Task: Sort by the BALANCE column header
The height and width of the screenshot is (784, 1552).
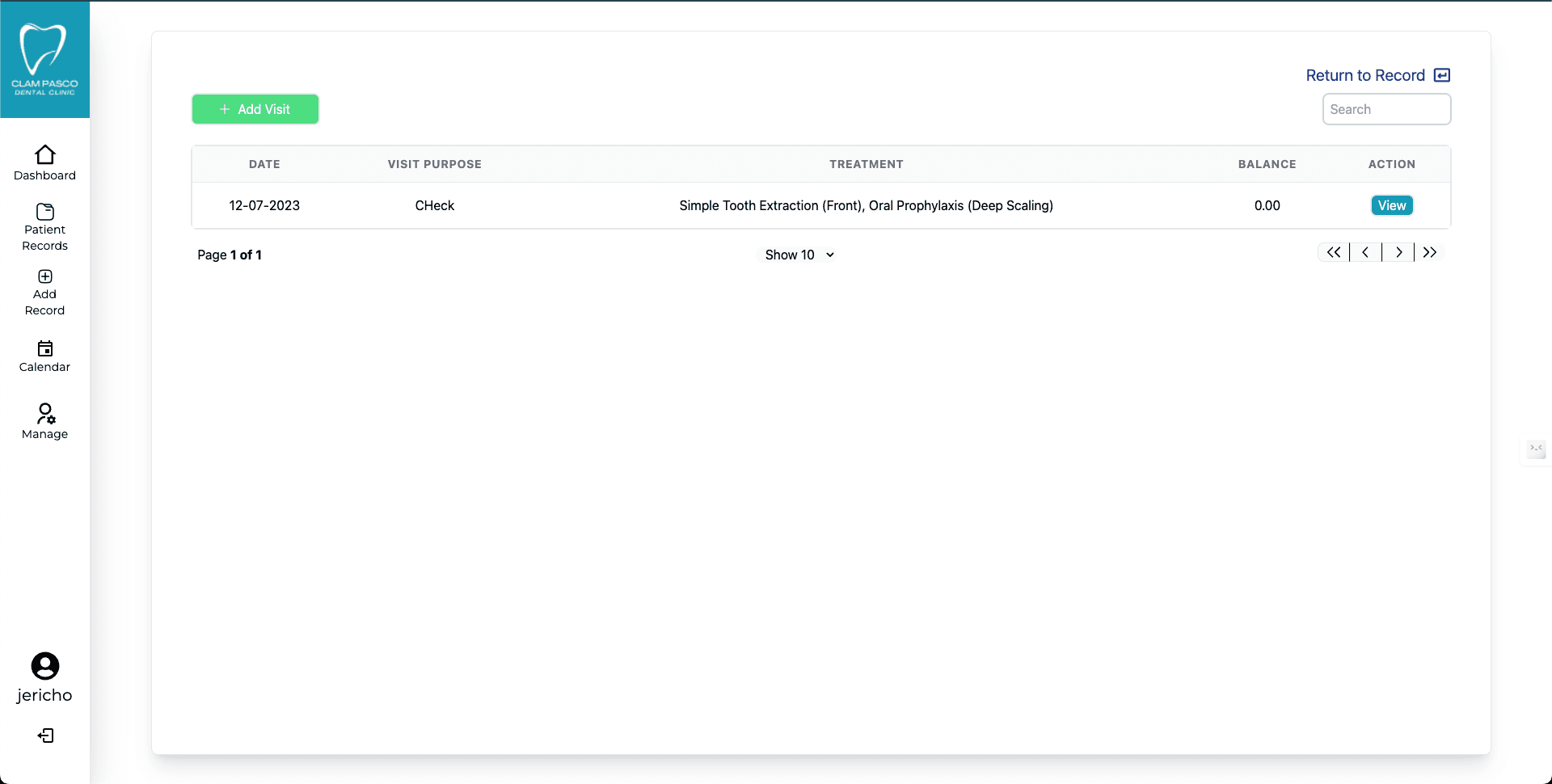Action: 1267,164
